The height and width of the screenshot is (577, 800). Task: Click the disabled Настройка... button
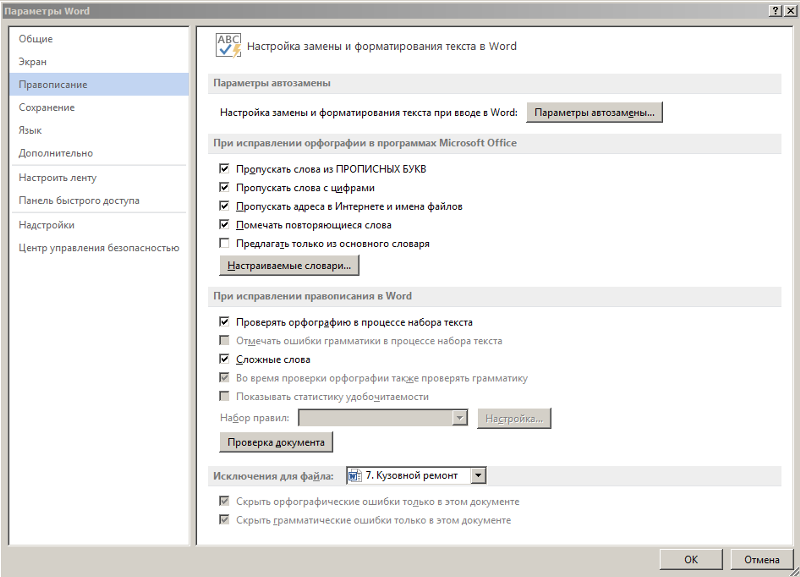(x=514, y=419)
